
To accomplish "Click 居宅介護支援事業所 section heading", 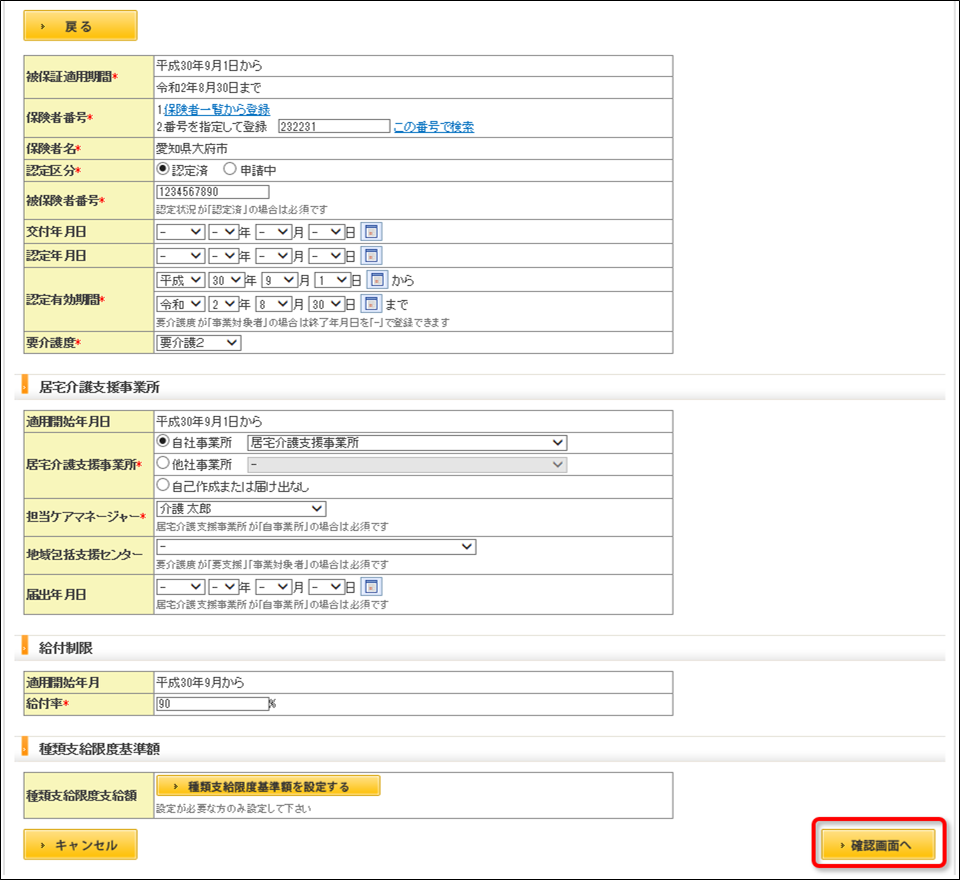I will [99, 387].
